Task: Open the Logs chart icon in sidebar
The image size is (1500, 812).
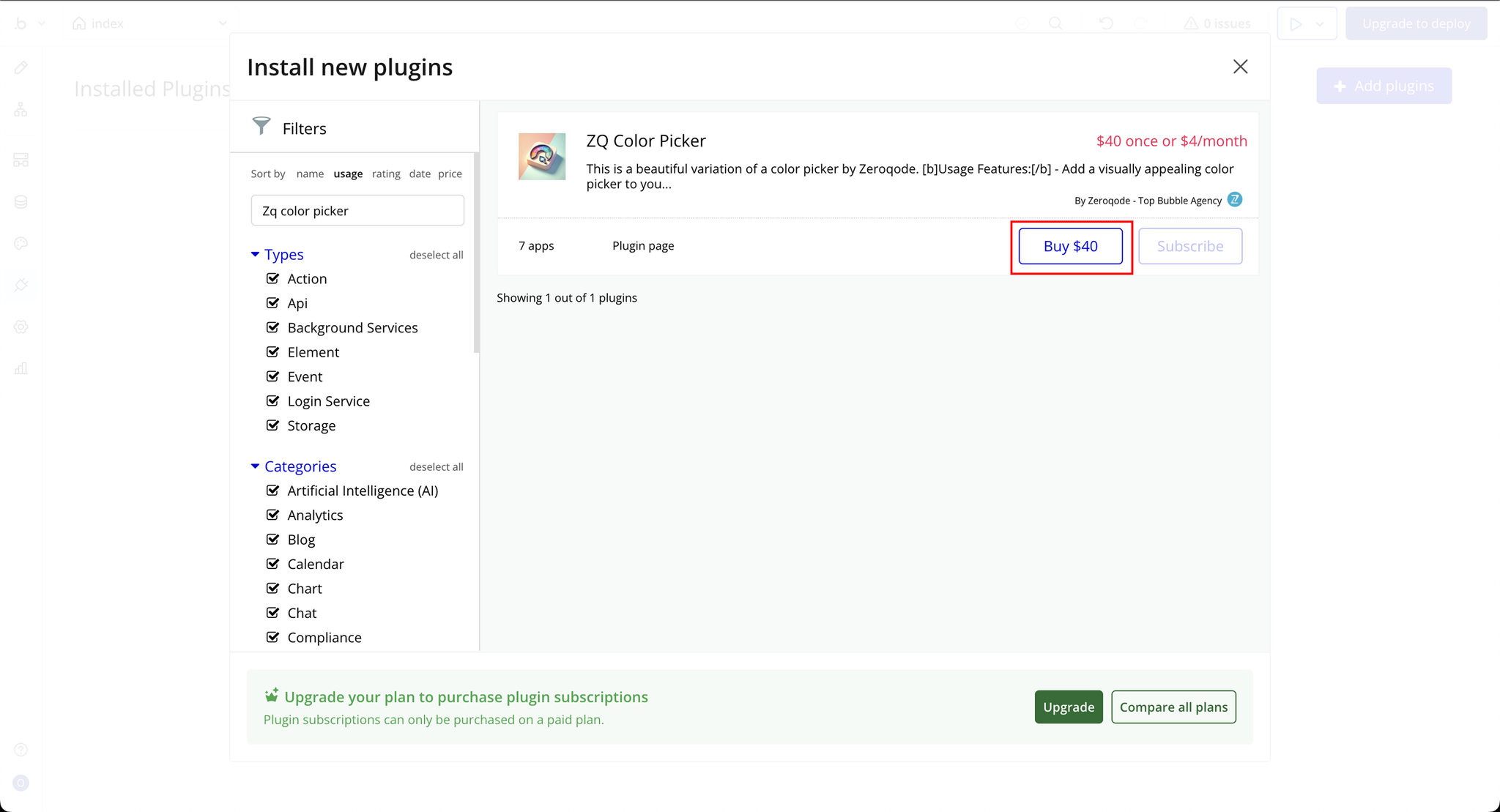Action: coord(21,368)
